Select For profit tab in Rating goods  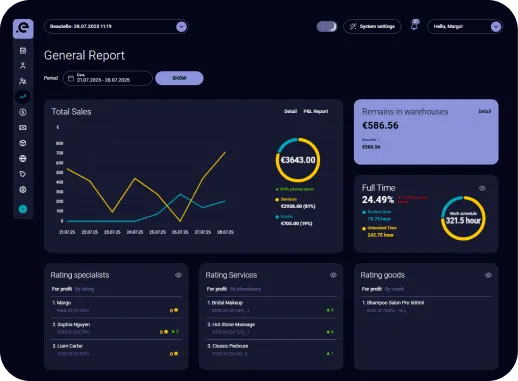[372, 289]
